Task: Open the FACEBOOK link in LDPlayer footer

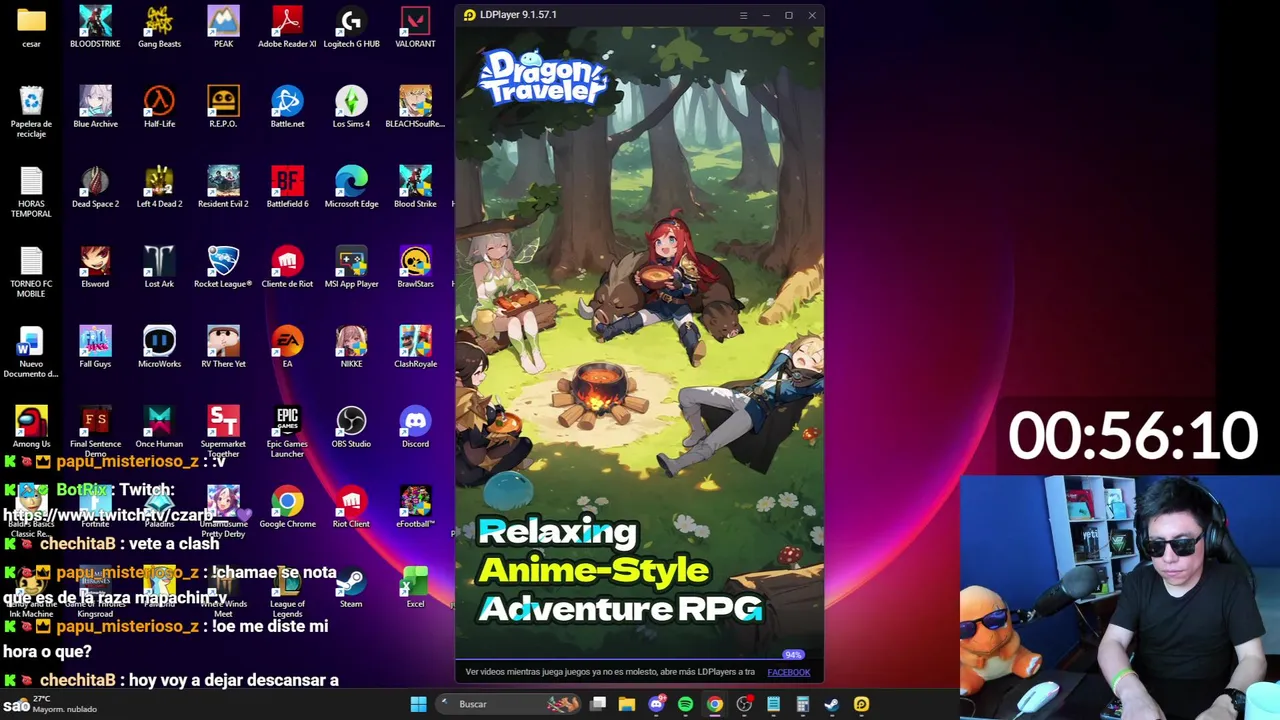Action: click(789, 672)
